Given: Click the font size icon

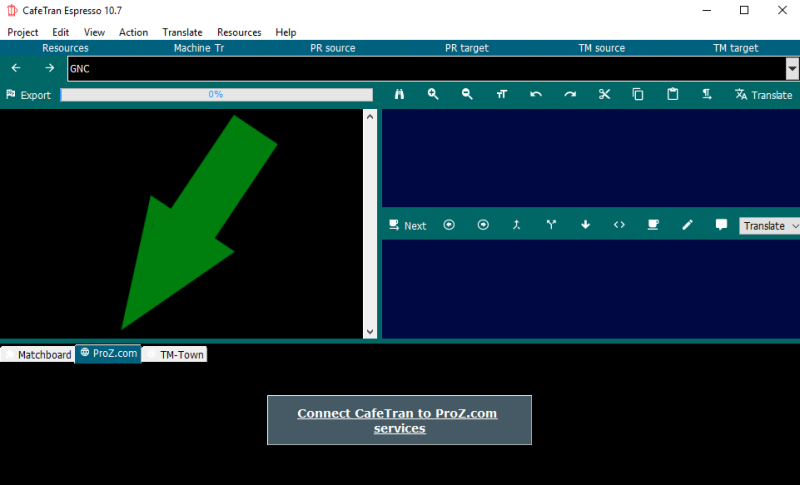Looking at the screenshot, I should pyautogui.click(x=502, y=94).
